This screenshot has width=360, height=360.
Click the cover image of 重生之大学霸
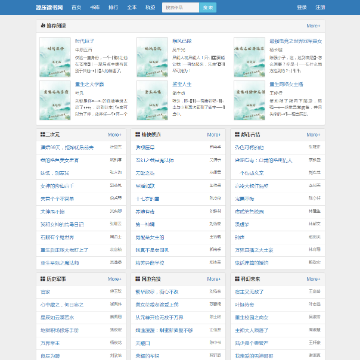click(x=55, y=100)
